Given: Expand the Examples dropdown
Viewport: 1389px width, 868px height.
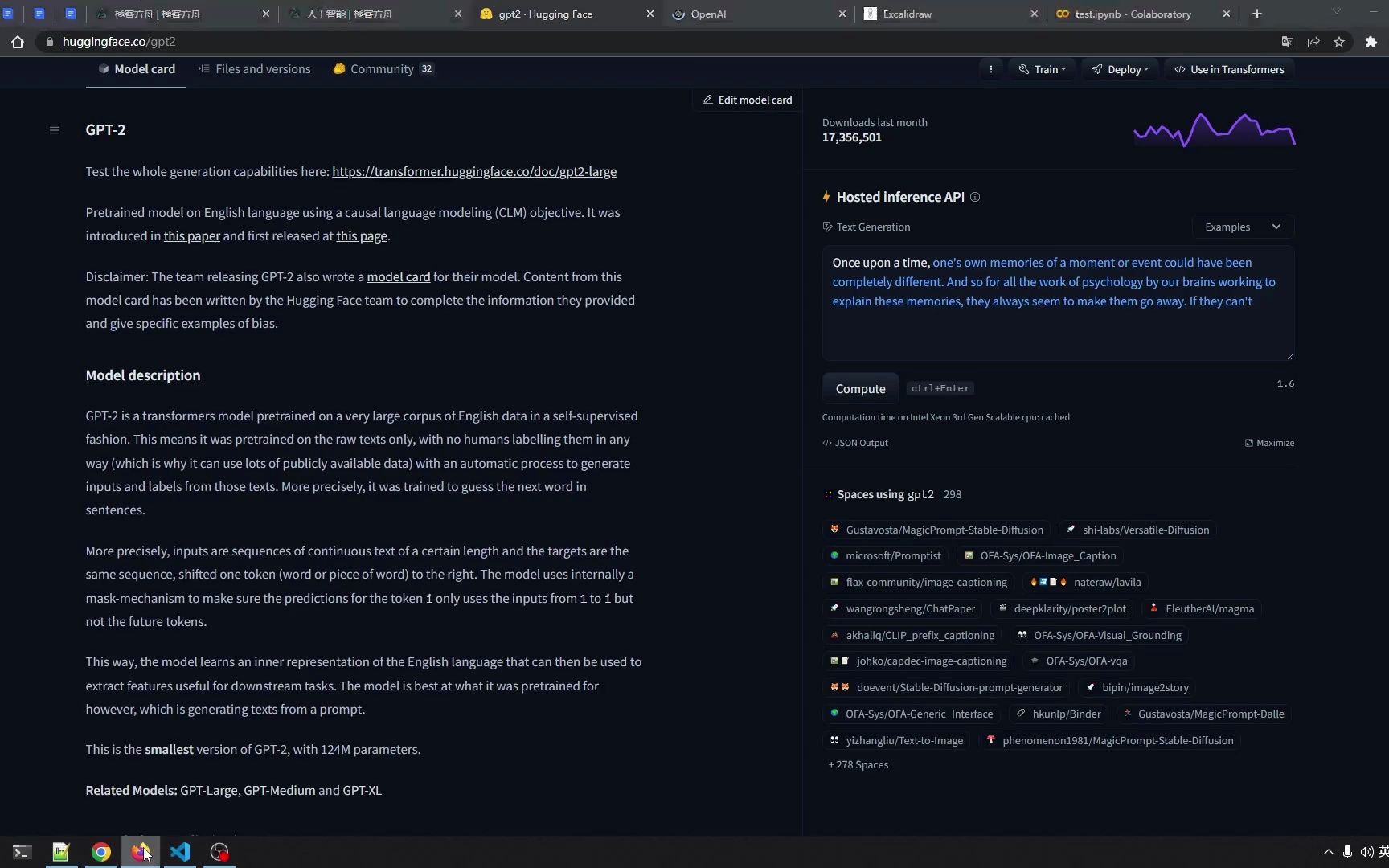Looking at the screenshot, I should (1241, 227).
